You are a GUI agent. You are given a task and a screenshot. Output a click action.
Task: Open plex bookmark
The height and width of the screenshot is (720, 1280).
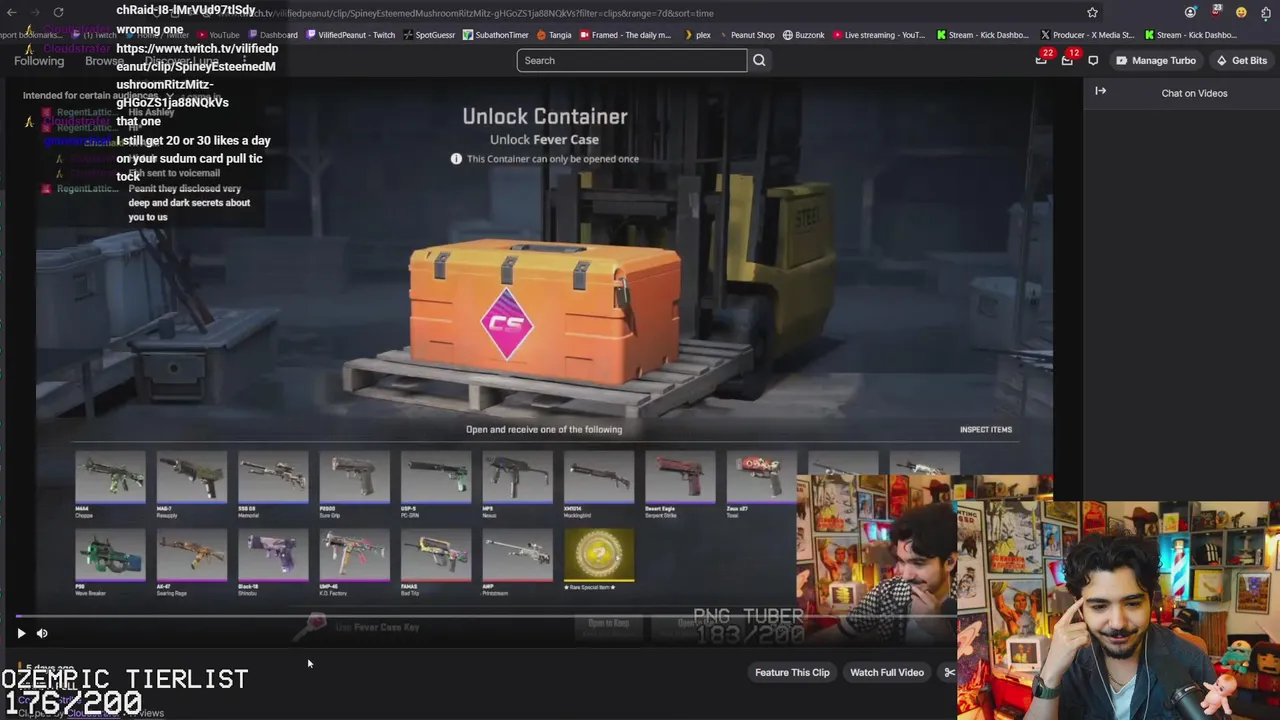pos(697,35)
